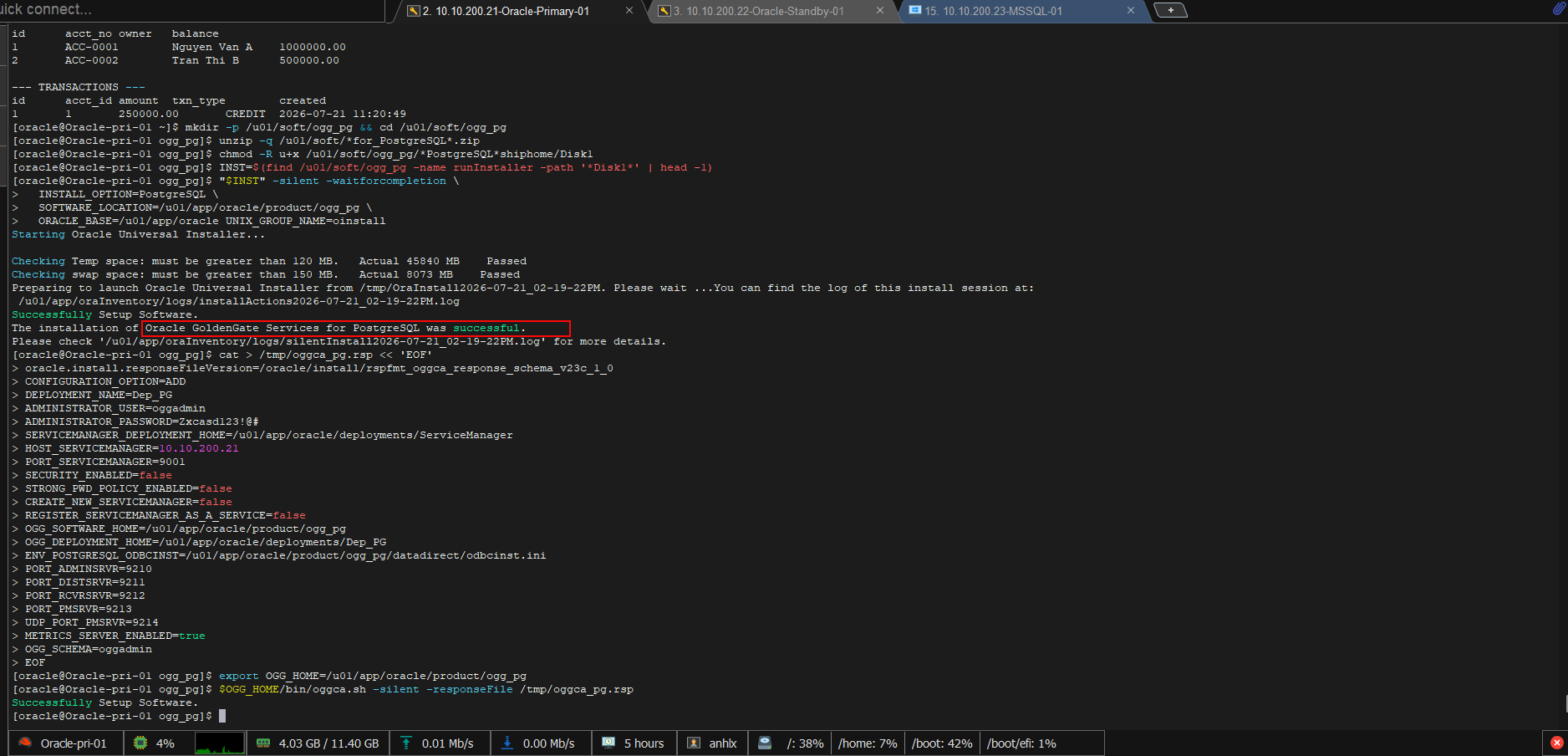The image size is (1568, 756).
Task: Click the ACC-0001 account number
Action: coord(92,47)
